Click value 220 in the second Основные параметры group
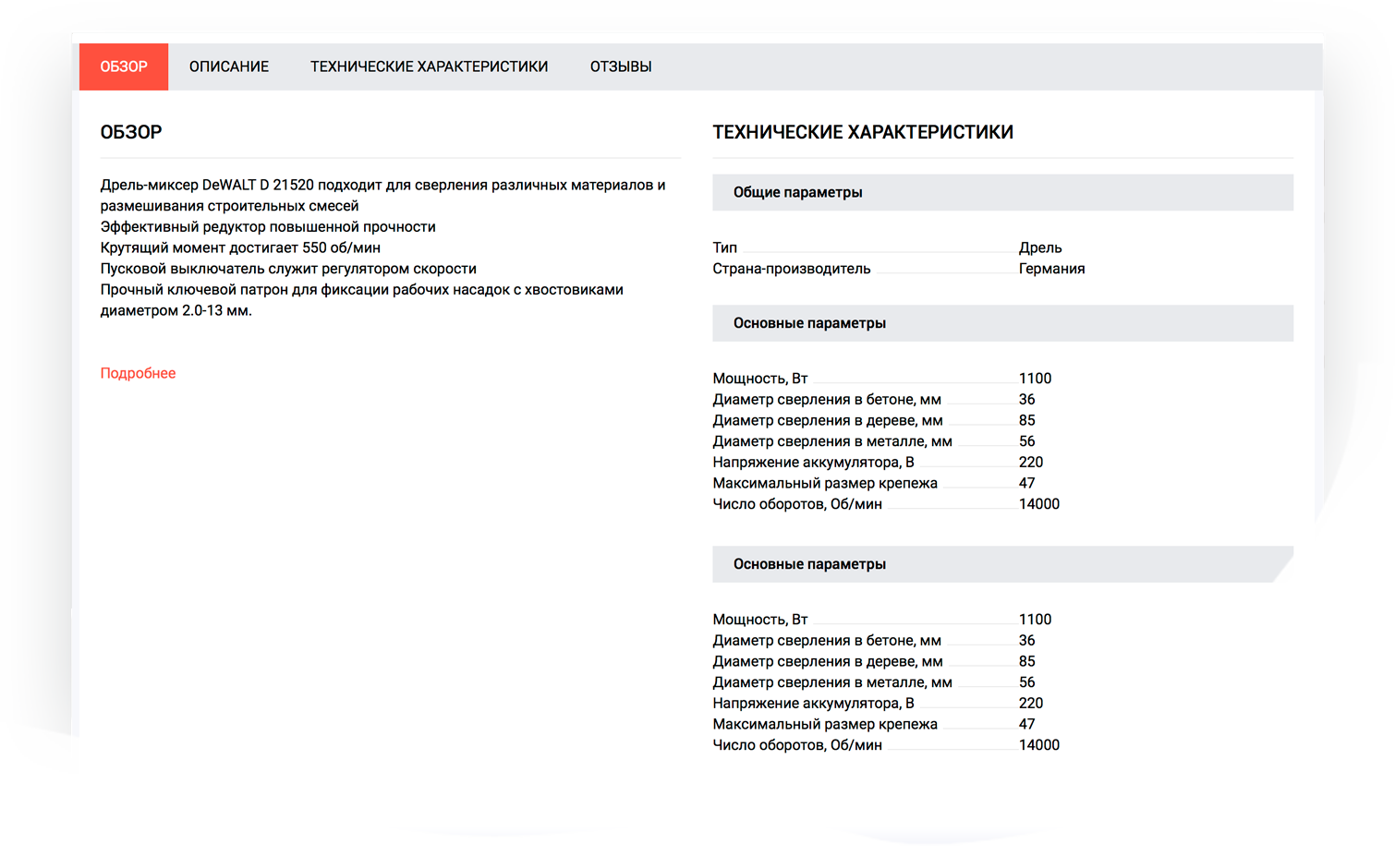1395x868 pixels. [x=1031, y=703]
